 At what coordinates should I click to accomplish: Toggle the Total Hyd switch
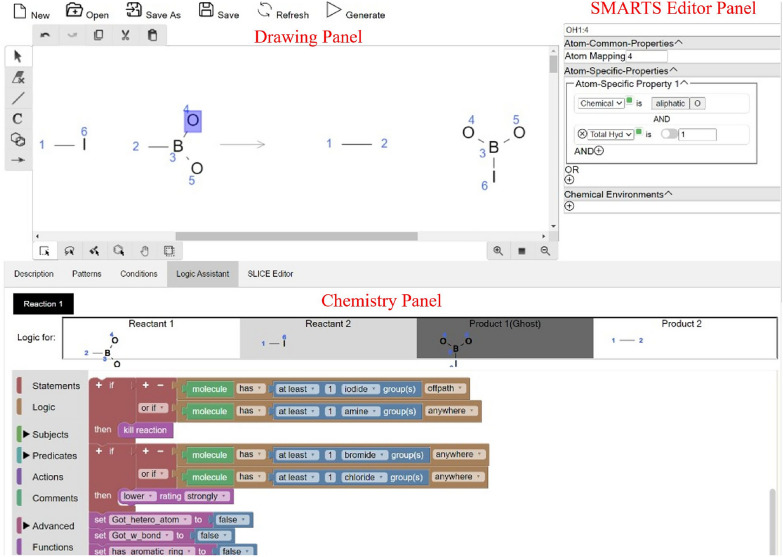pyautogui.click(x=669, y=134)
